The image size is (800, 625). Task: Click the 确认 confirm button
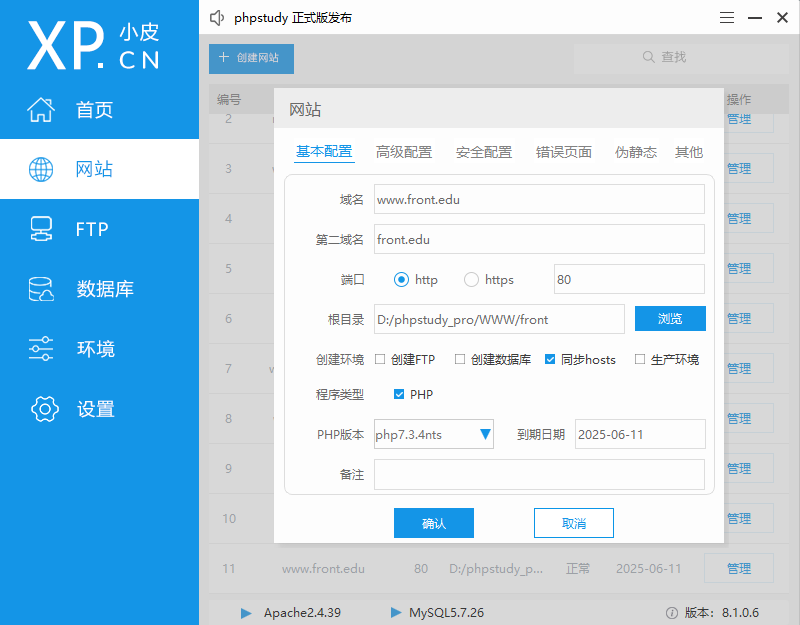[x=434, y=523]
